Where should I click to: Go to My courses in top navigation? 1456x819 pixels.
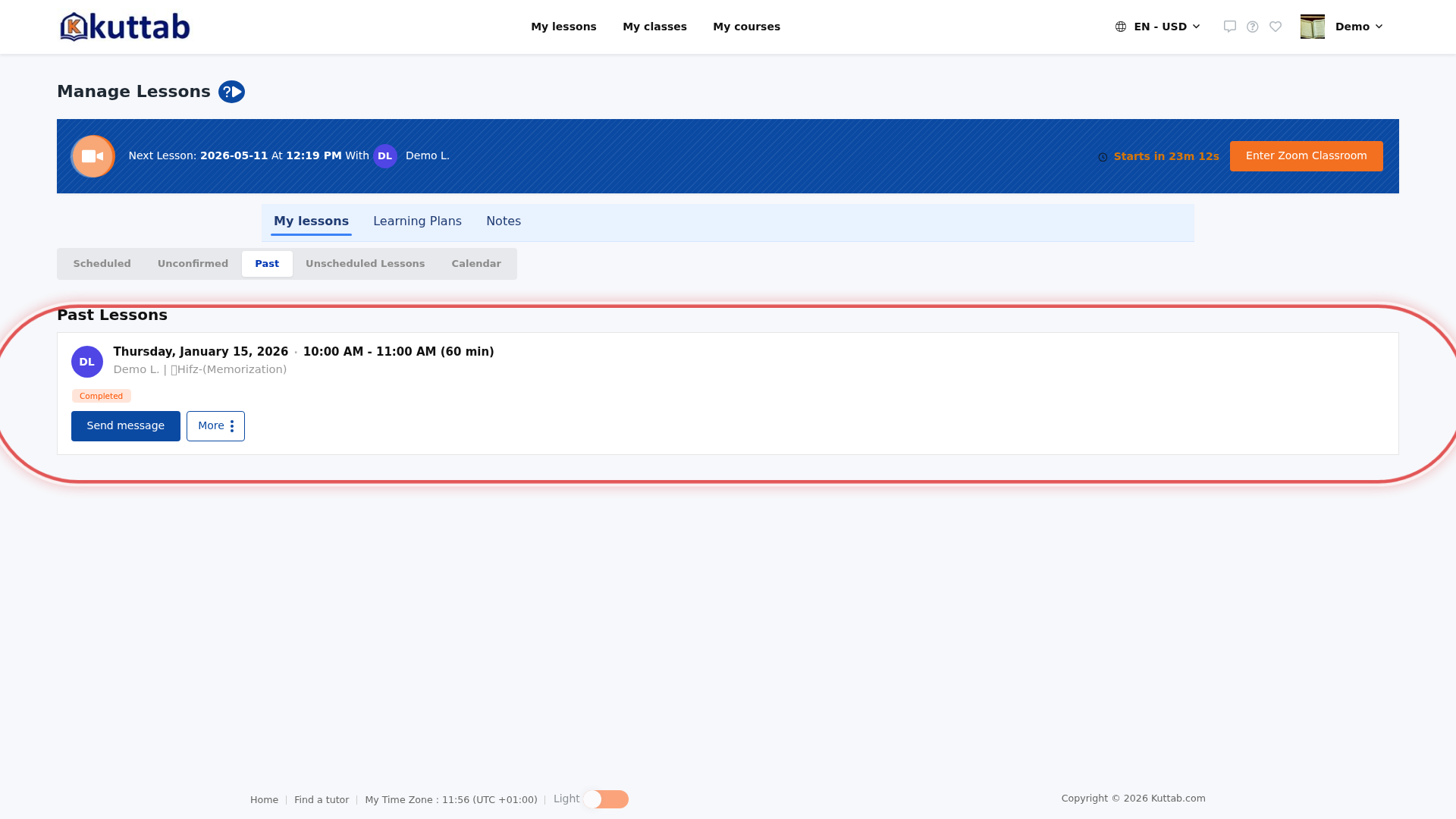[x=746, y=27]
